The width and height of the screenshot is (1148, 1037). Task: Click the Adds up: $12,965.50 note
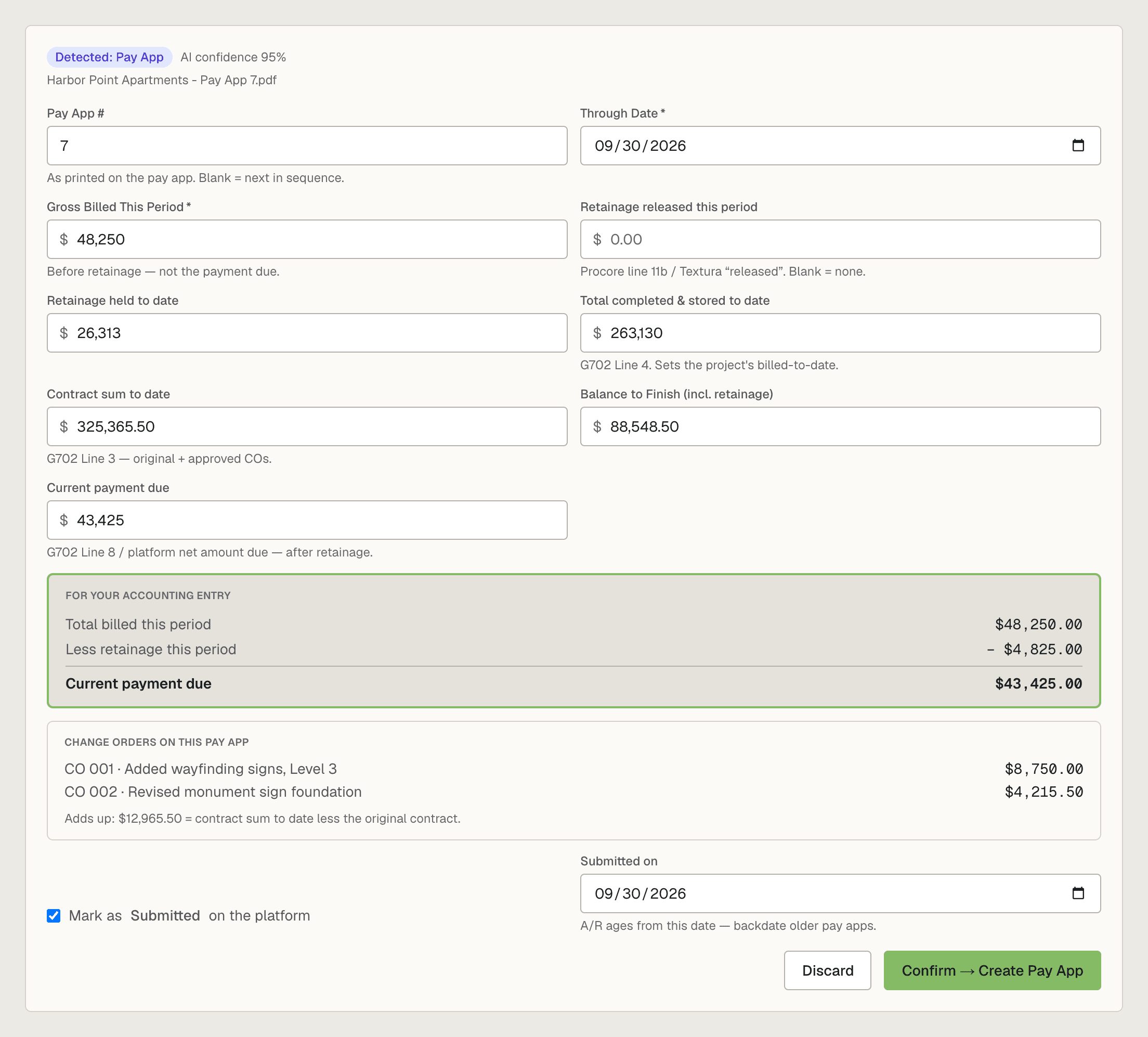click(263, 819)
